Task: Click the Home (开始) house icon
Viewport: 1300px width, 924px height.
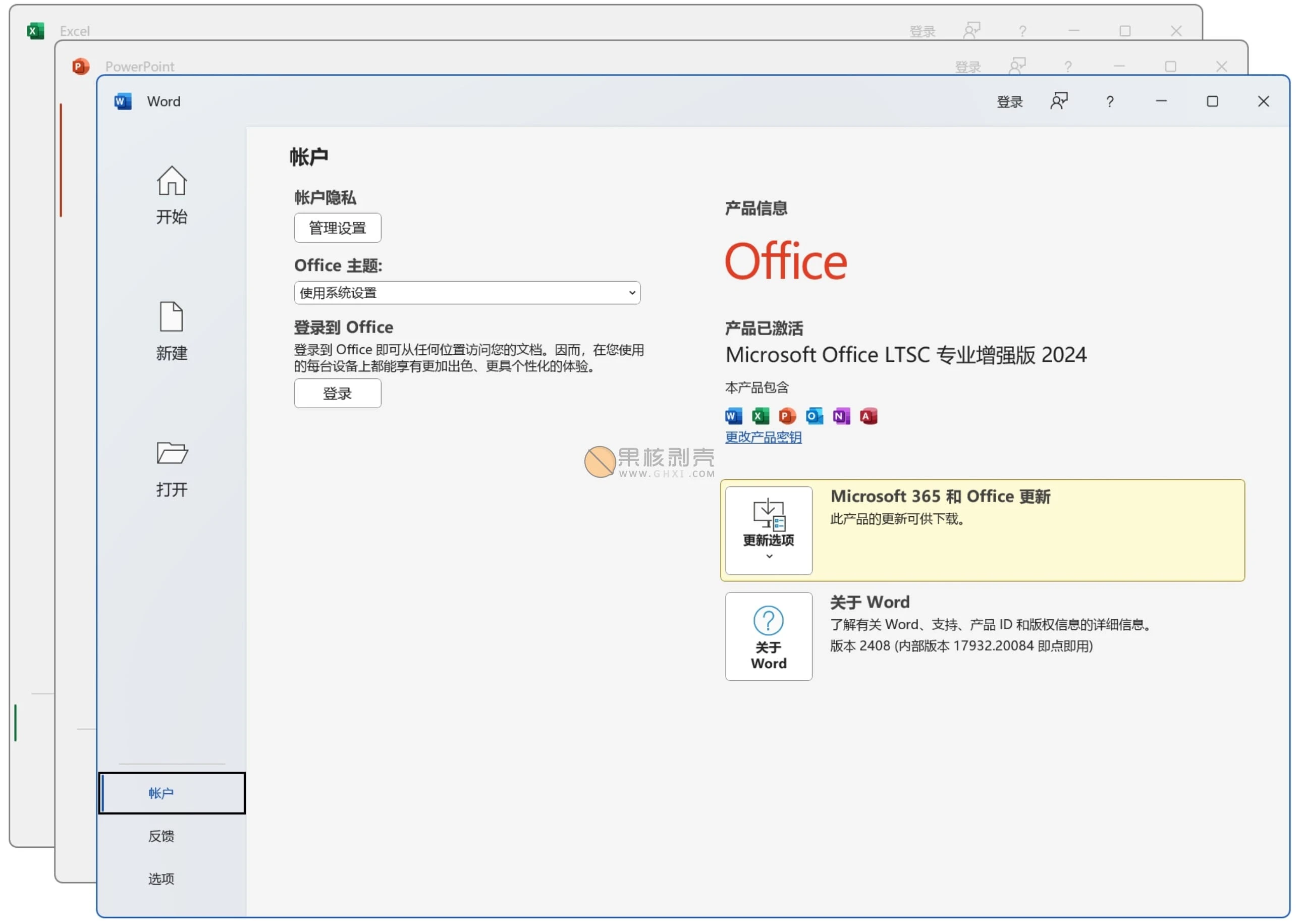Action: (x=171, y=181)
